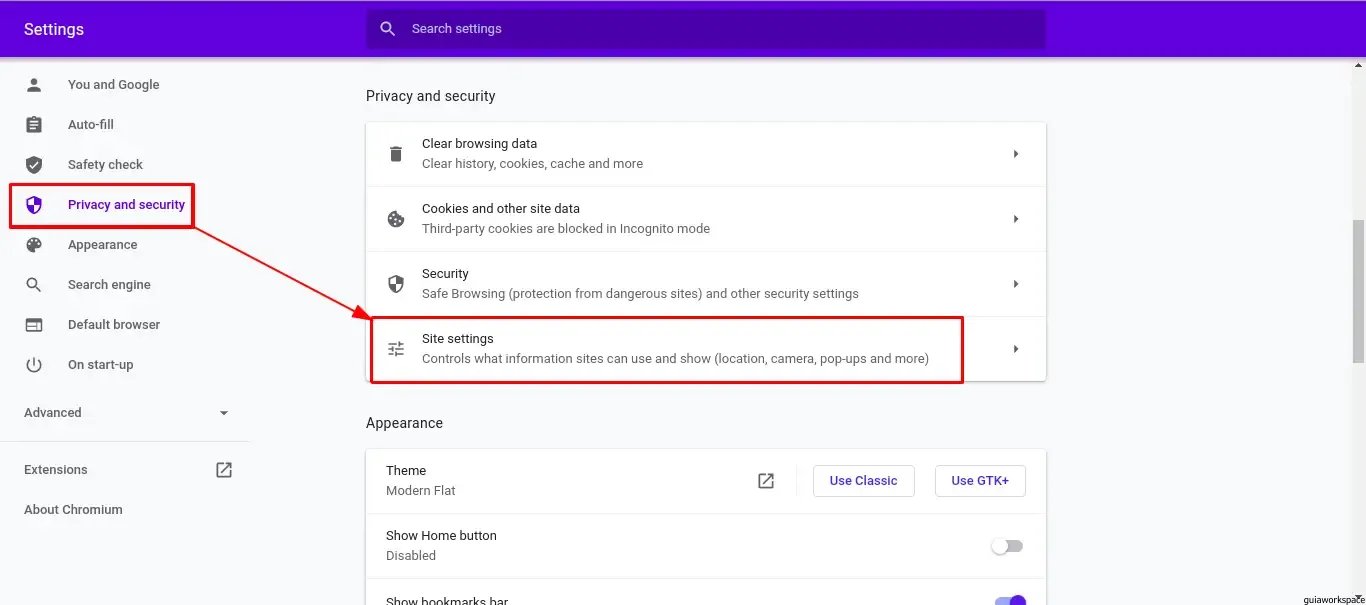Screen dimensions: 1366x605
Task: Click the trash icon beside Clear browsing data
Action: pyautogui.click(x=396, y=154)
